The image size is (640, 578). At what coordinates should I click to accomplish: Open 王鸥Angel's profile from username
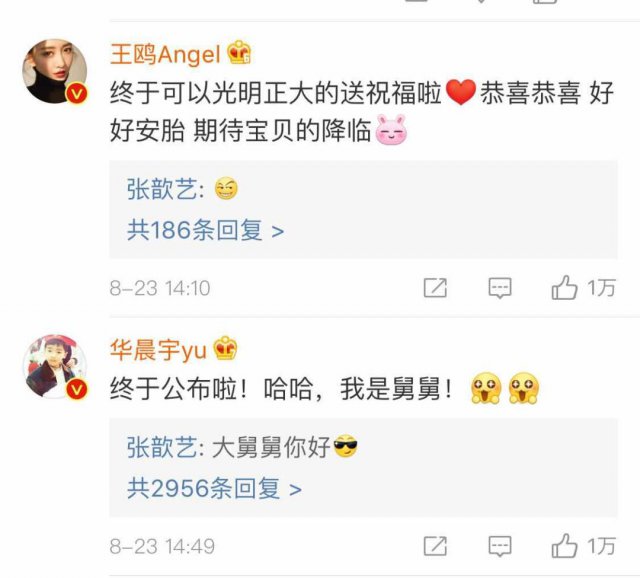[165, 54]
